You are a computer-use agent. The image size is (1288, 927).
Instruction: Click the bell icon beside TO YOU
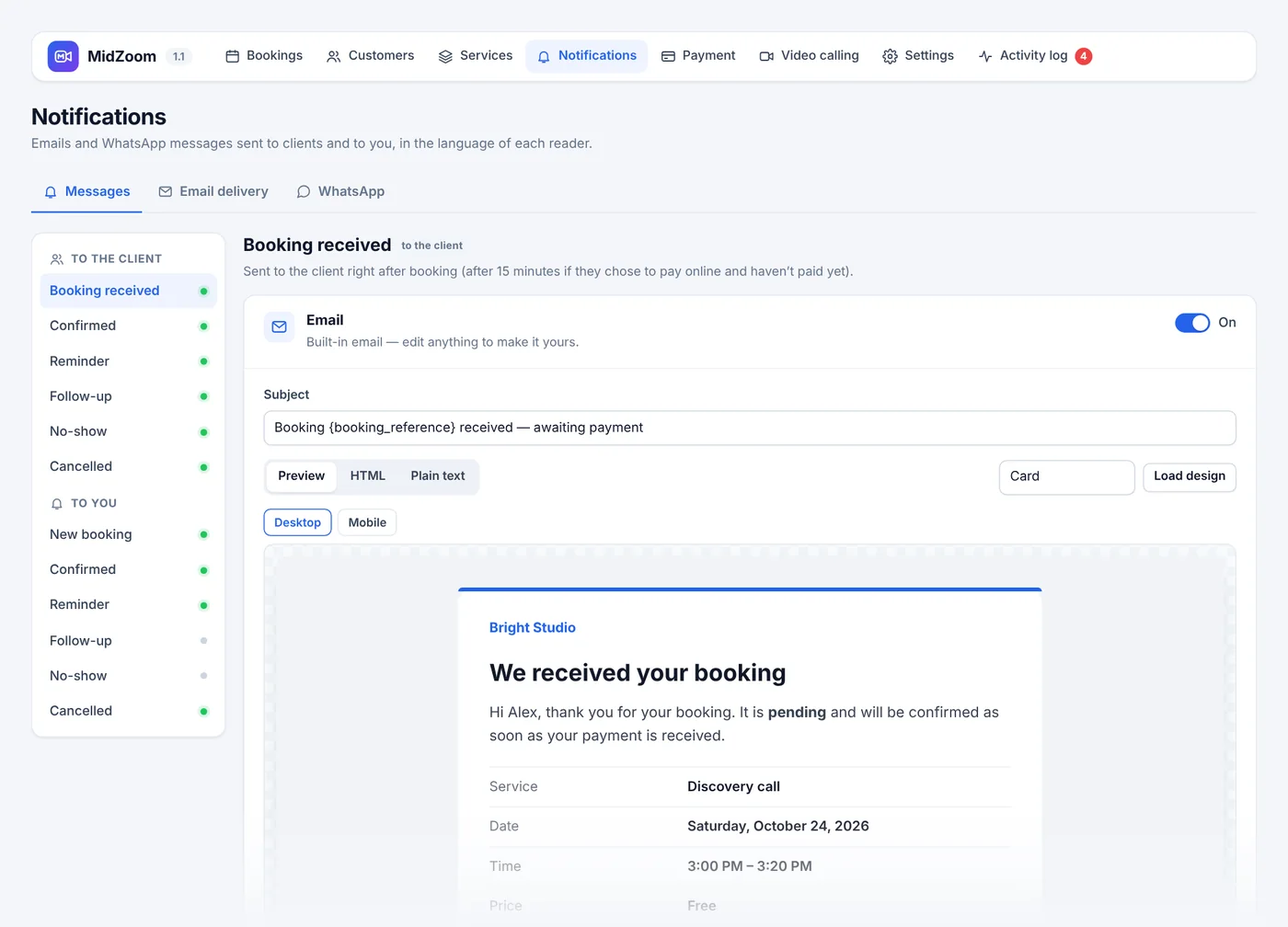click(x=57, y=504)
